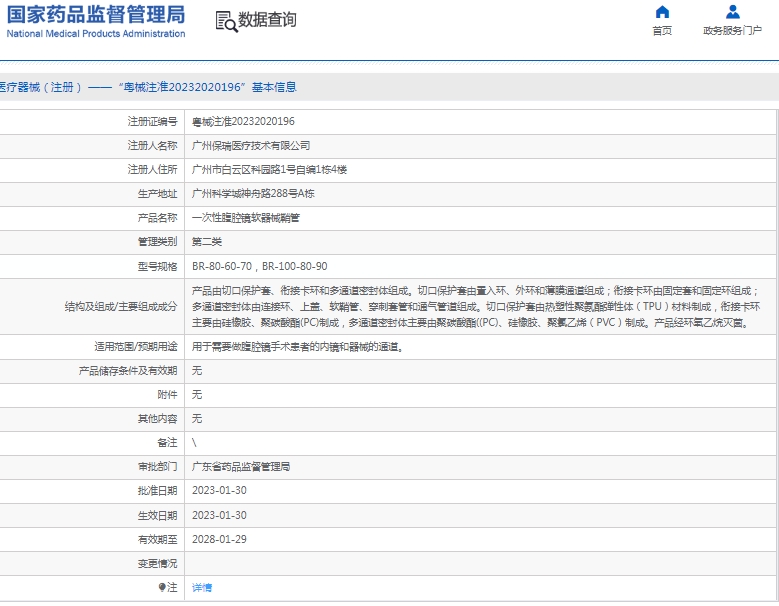
Task: Click the 管理类别 row label
Action: (x=157, y=242)
